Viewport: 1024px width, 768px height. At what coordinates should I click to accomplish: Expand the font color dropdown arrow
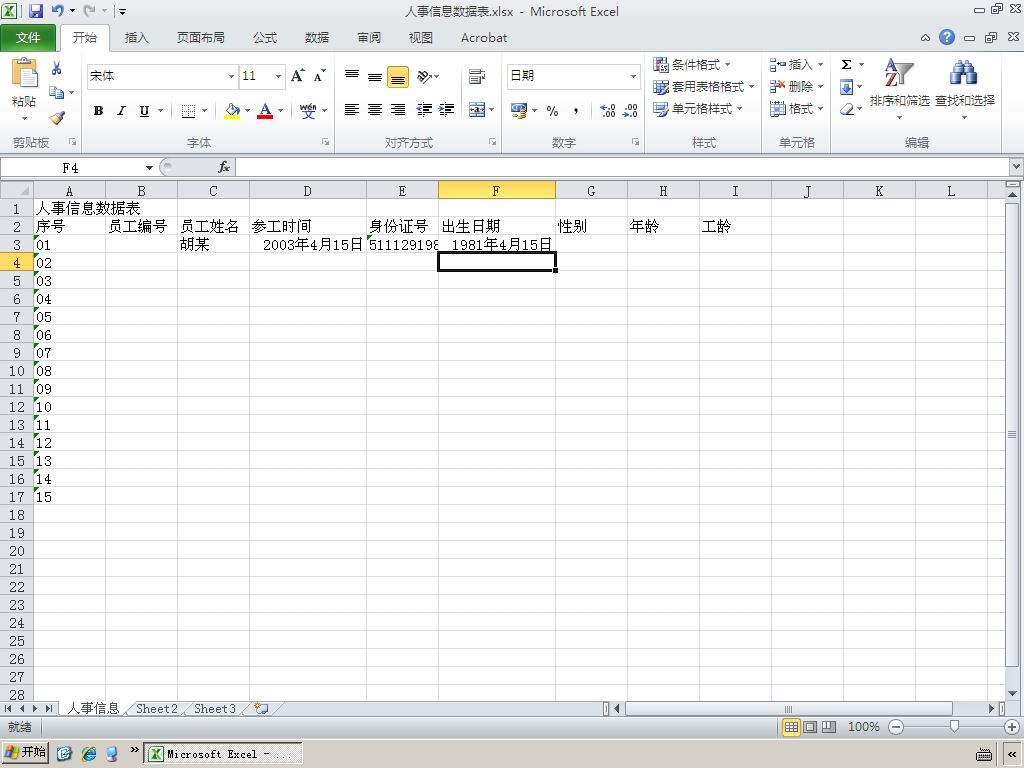coord(281,111)
